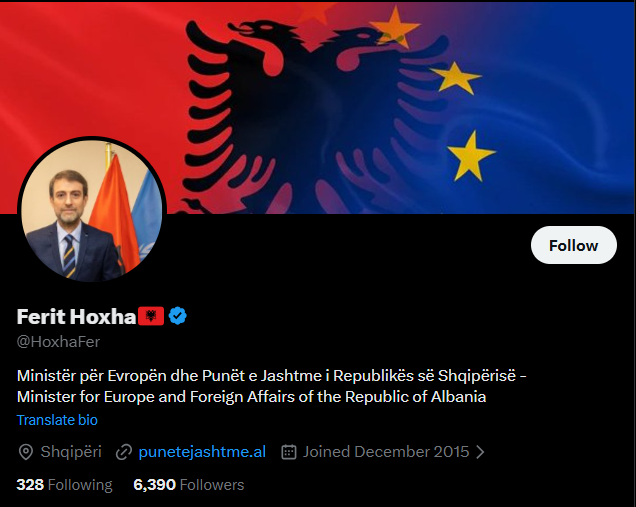Screen dimensions: 636x507
Task: Click the Shqipëri location text
Action: pyautogui.click(x=71, y=452)
